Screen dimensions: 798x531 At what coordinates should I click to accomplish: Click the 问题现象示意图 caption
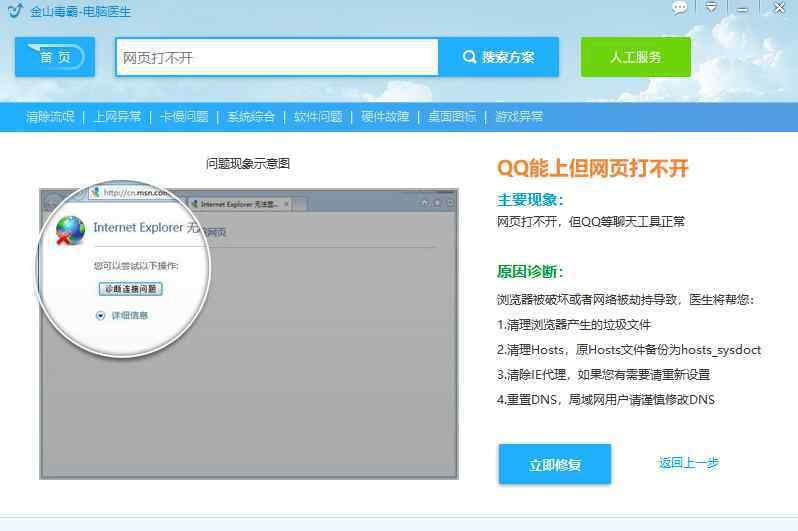[x=248, y=163]
